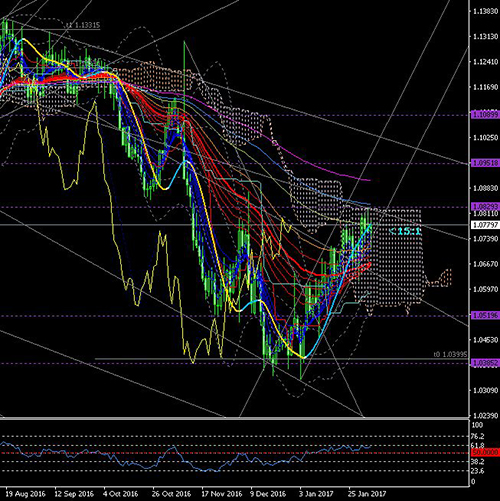Screen dimensions: 500x501
Task: Select the cyan 15:1 text label
Action: pyautogui.click(x=405, y=231)
